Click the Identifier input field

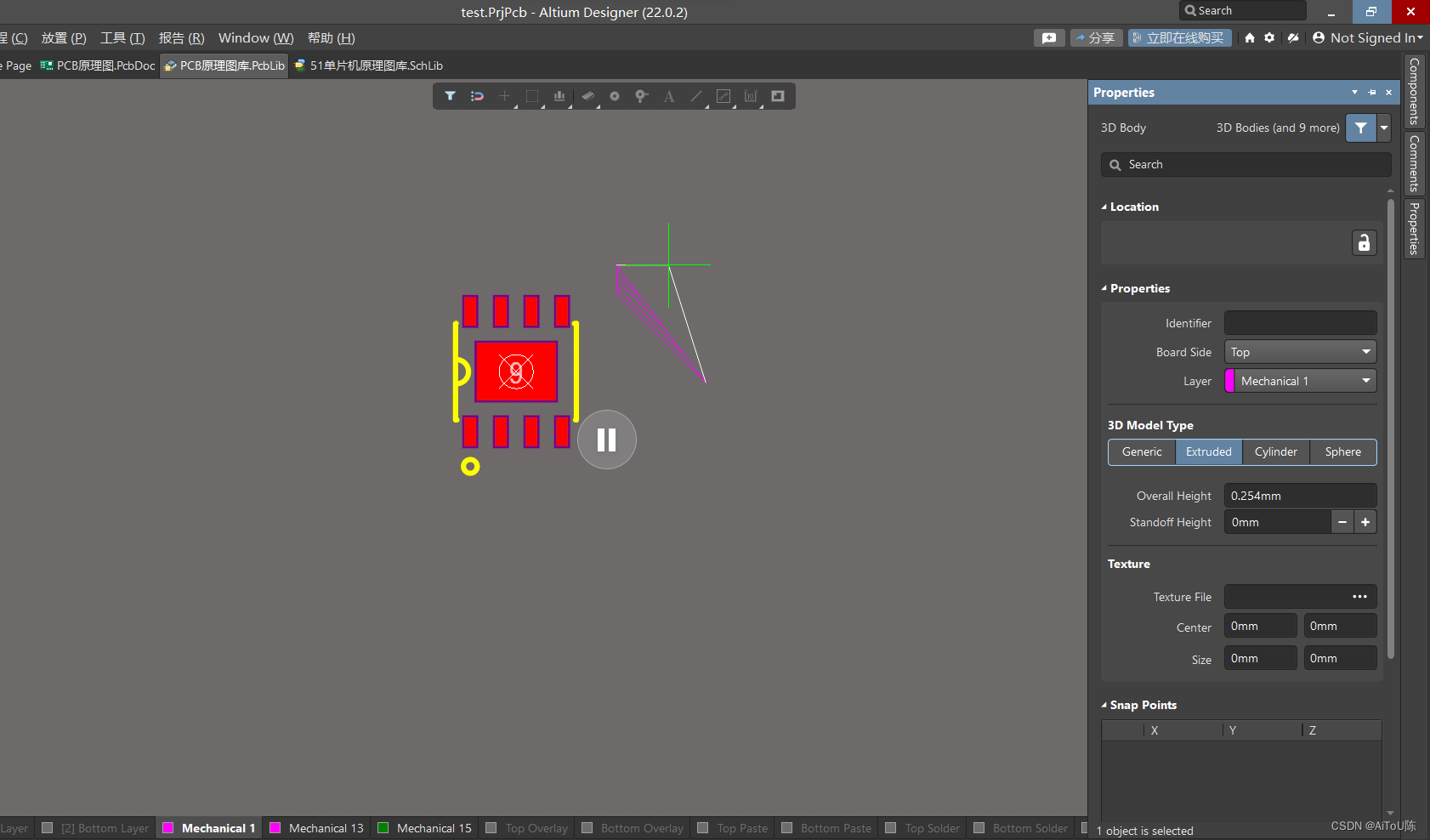pyautogui.click(x=1300, y=323)
